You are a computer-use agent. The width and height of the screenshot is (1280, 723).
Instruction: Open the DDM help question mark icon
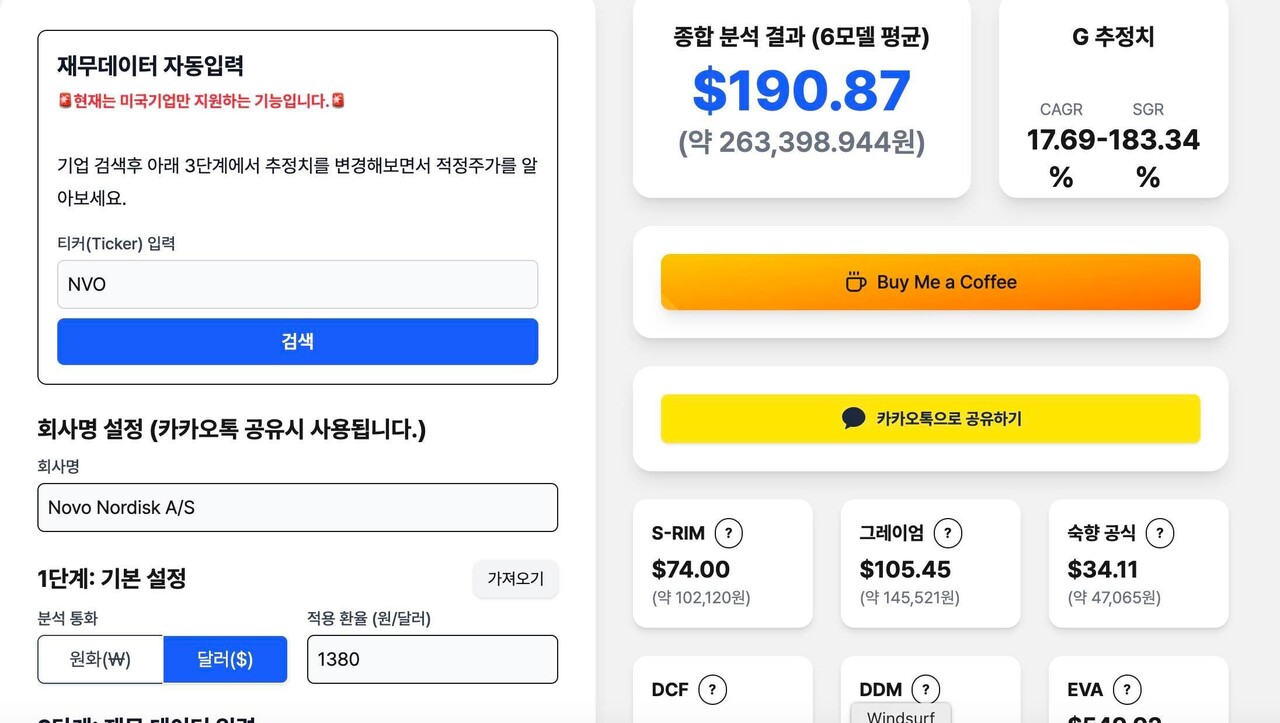[x=927, y=689]
